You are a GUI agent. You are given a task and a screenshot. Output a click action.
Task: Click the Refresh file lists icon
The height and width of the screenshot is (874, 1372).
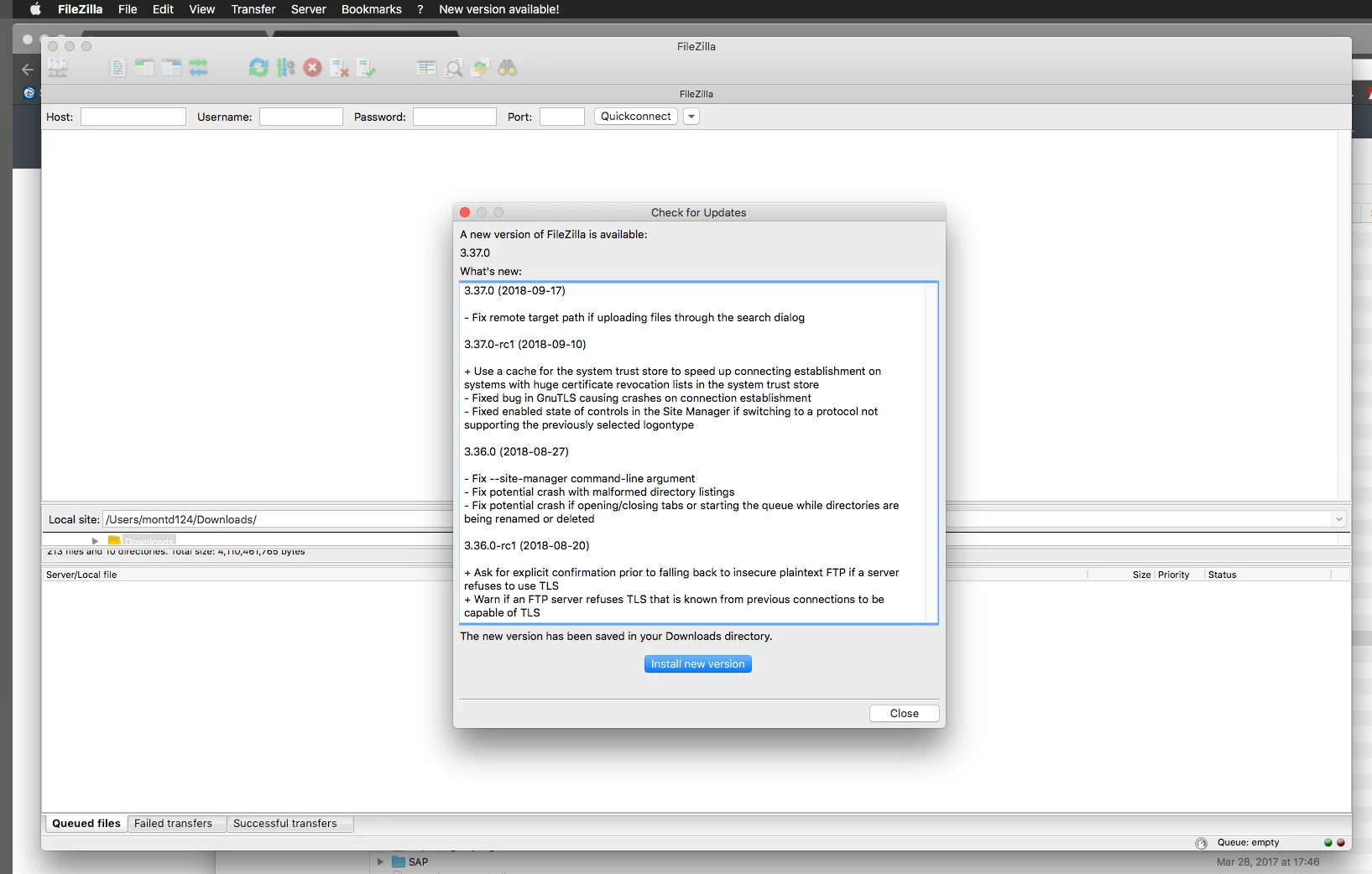point(258,68)
